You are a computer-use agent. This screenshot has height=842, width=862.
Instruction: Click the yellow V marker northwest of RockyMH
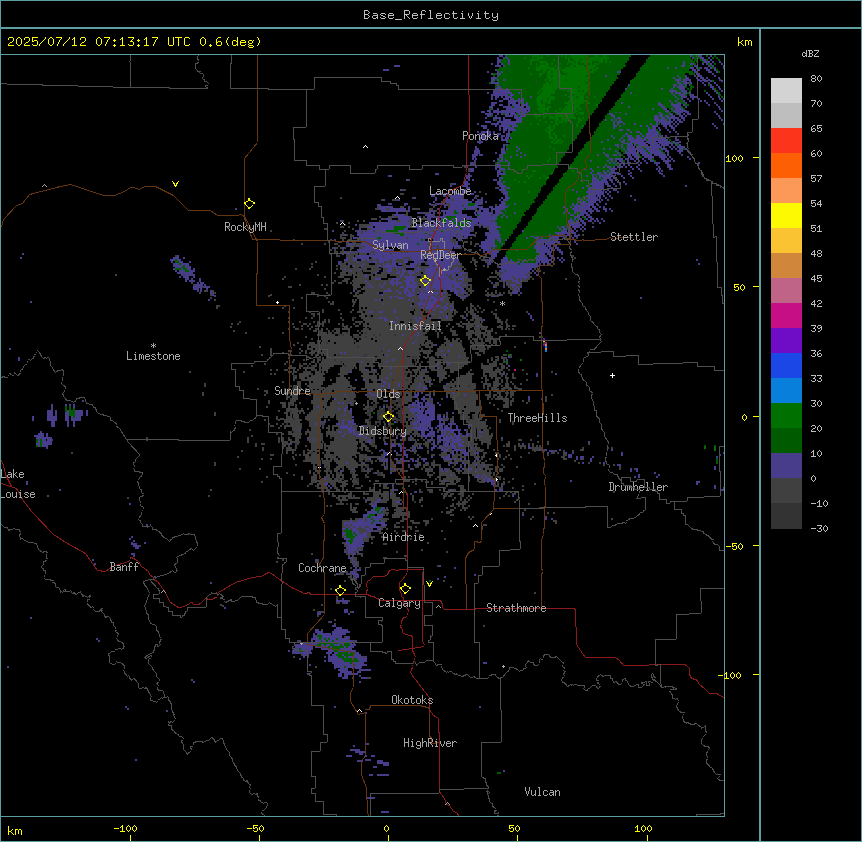[175, 184]
